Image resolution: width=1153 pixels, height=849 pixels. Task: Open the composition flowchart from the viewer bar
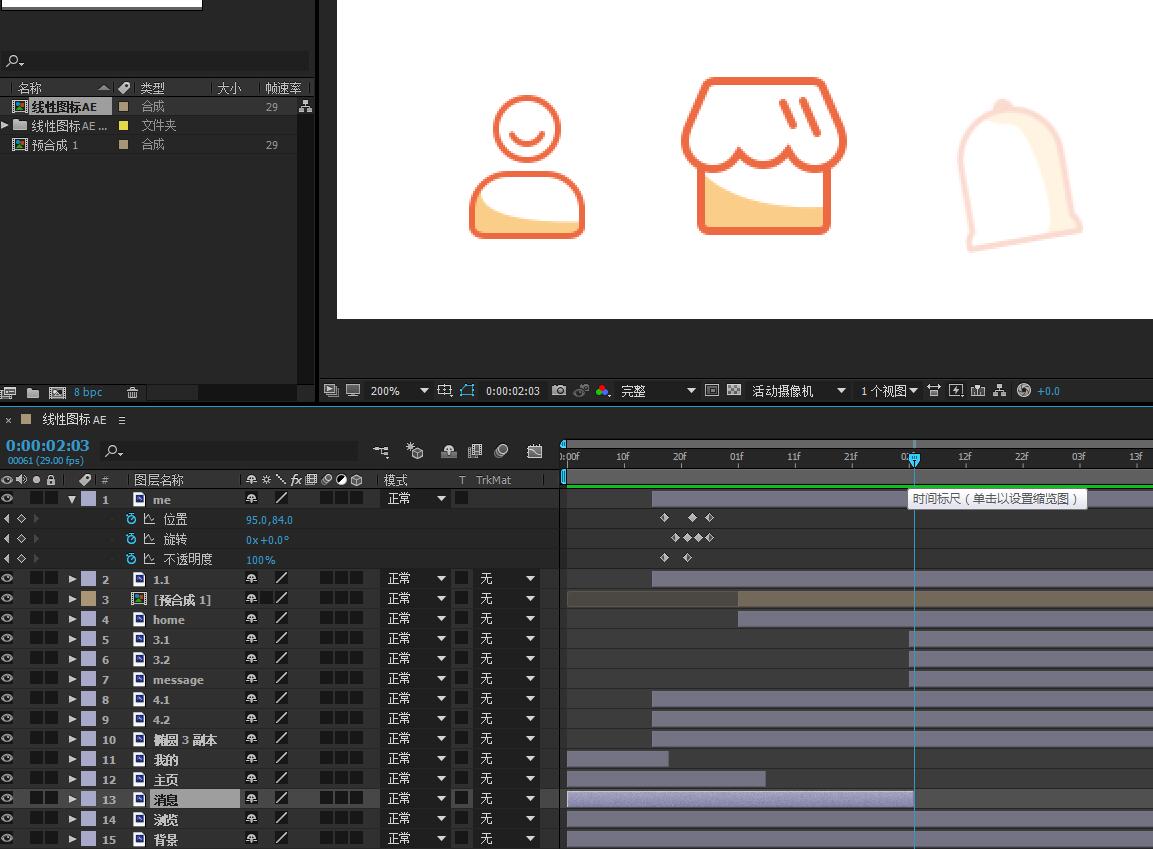[x=999, y=391]
